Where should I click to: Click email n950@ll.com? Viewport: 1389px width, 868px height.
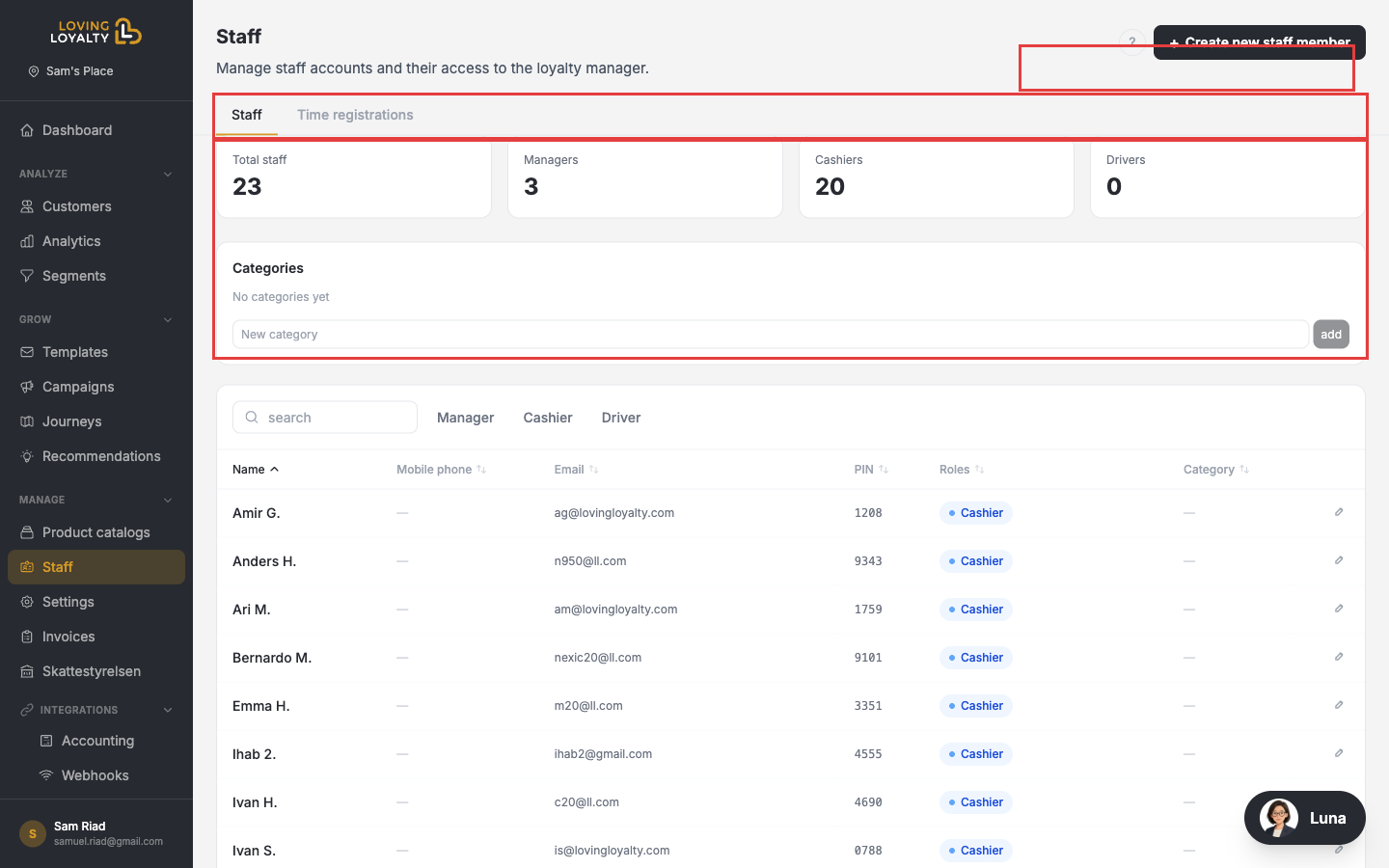tap(590, 561)
